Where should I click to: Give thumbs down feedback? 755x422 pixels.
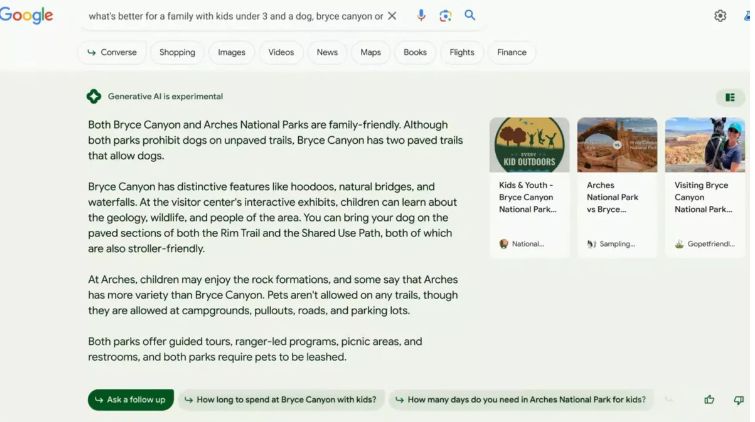pyautogui.click(x=739, y=400)
